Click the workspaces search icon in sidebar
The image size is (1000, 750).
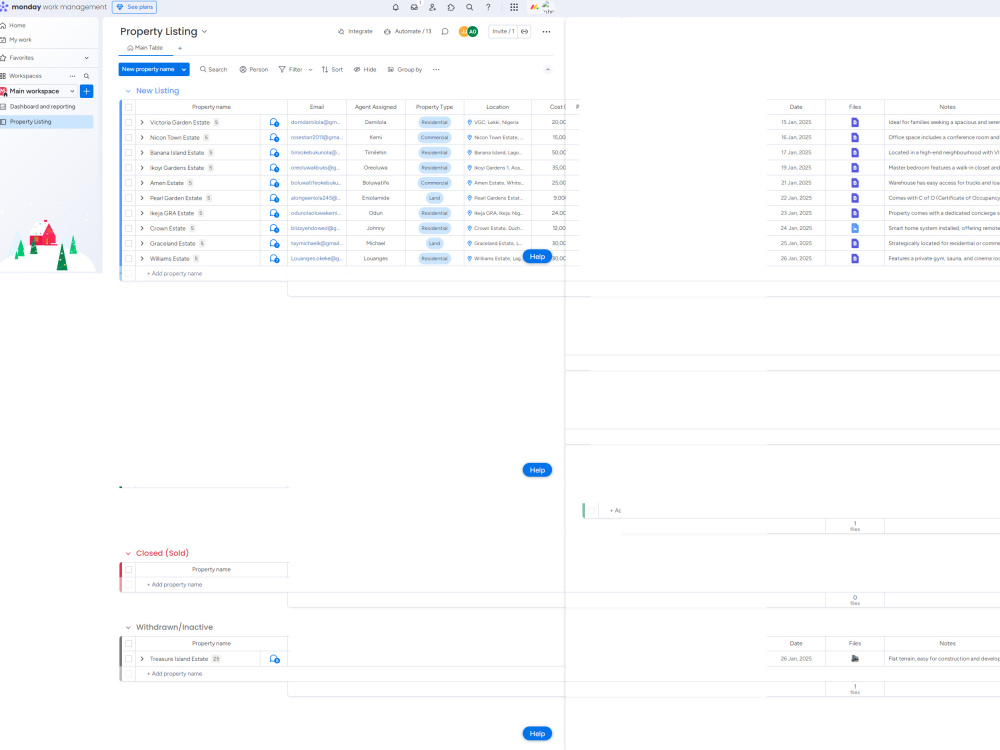(x=87, y=76)
